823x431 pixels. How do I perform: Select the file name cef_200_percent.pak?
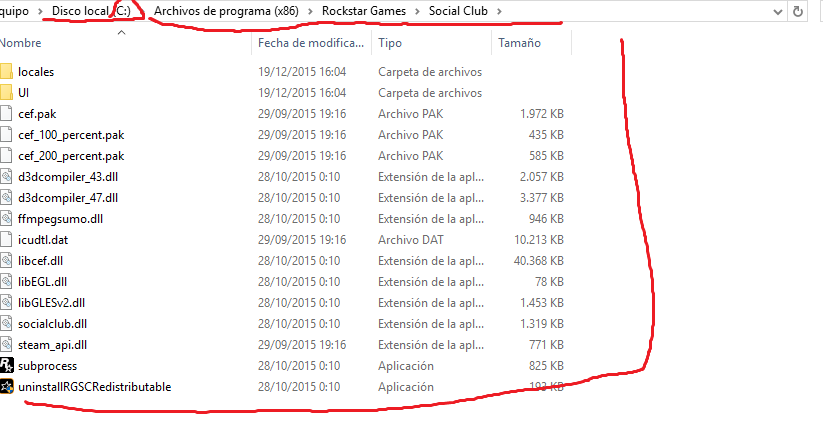71,156
